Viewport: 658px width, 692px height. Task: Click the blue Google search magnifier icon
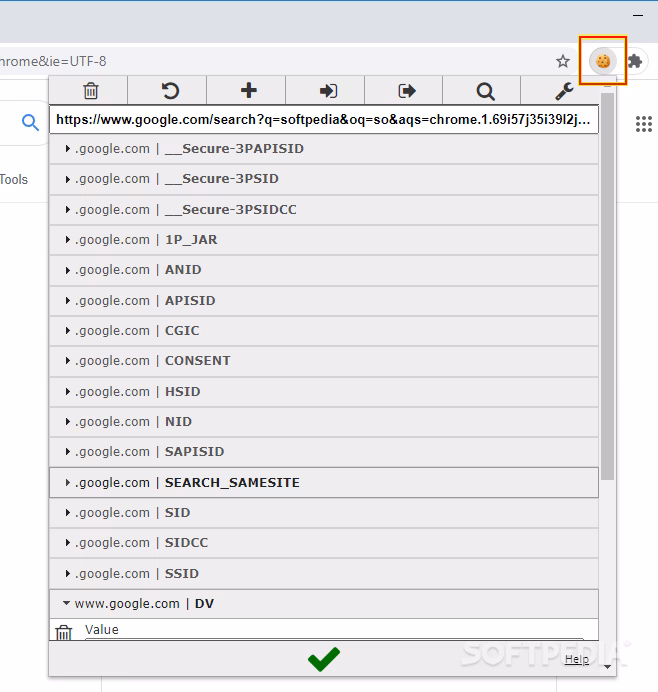point(30,122)
